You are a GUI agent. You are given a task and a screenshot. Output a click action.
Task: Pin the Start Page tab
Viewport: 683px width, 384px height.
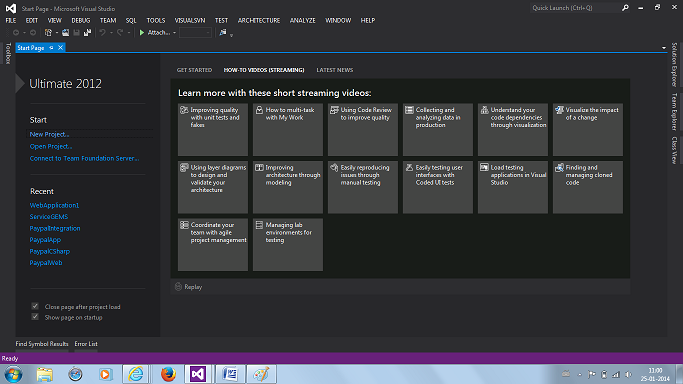click(x=51, y=47)
